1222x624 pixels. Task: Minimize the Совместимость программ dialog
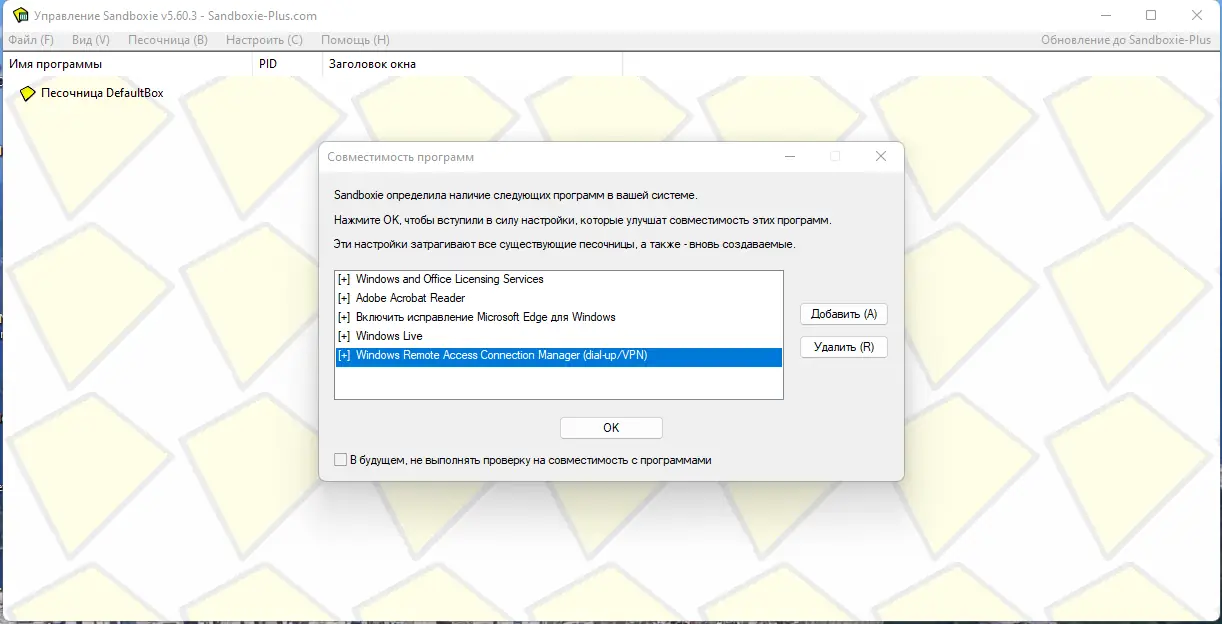pos(790,157)
